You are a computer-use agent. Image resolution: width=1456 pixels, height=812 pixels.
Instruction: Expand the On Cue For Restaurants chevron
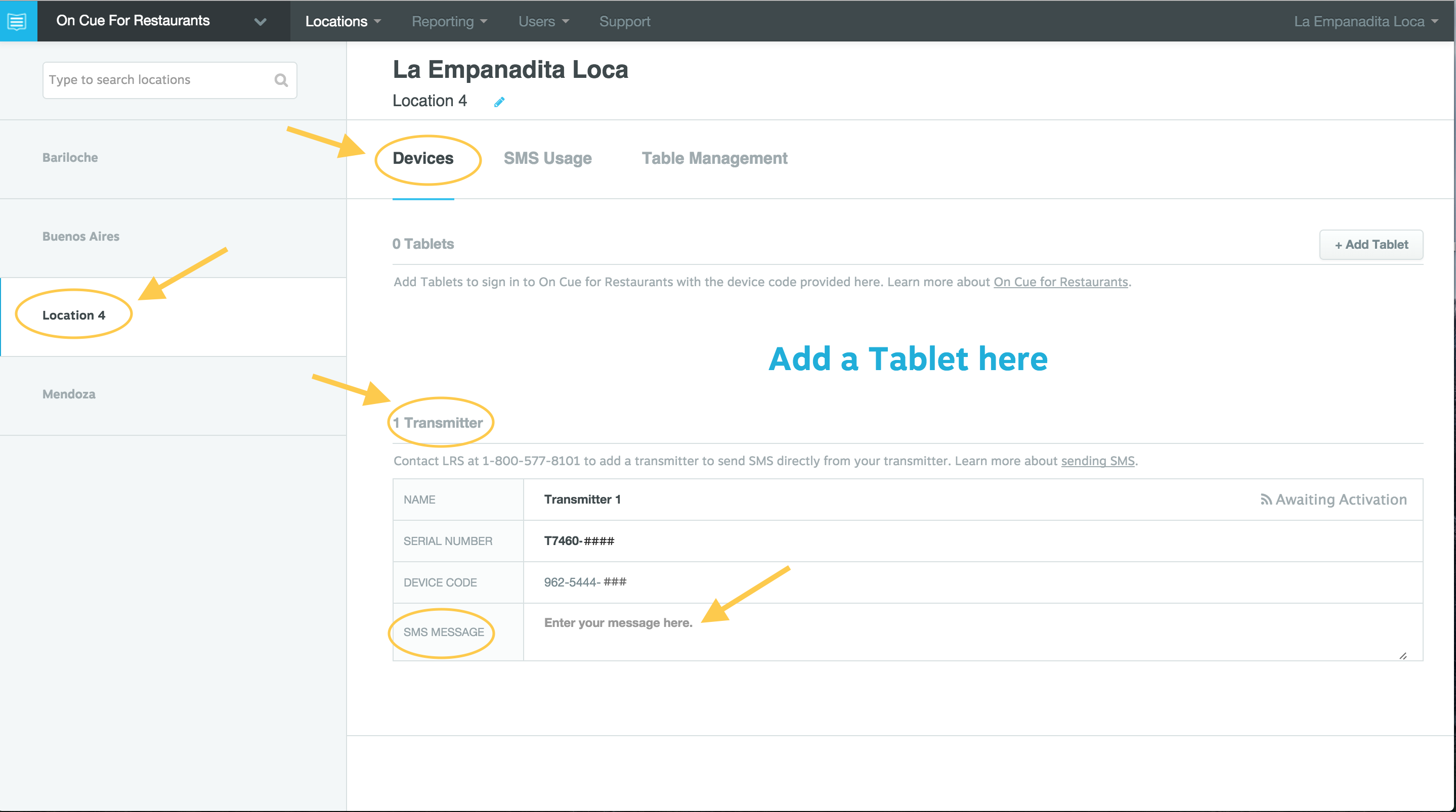coord(260,22)
